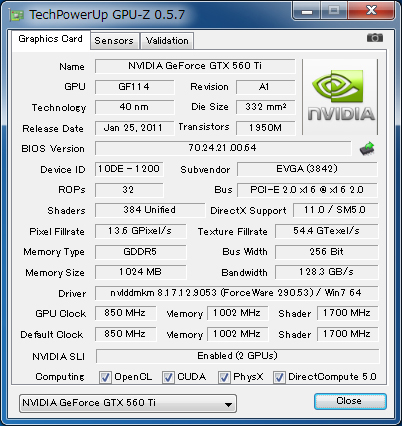Switch to the Sensors tab
Screen dimensions: 402x426
[x=114, y=41]
